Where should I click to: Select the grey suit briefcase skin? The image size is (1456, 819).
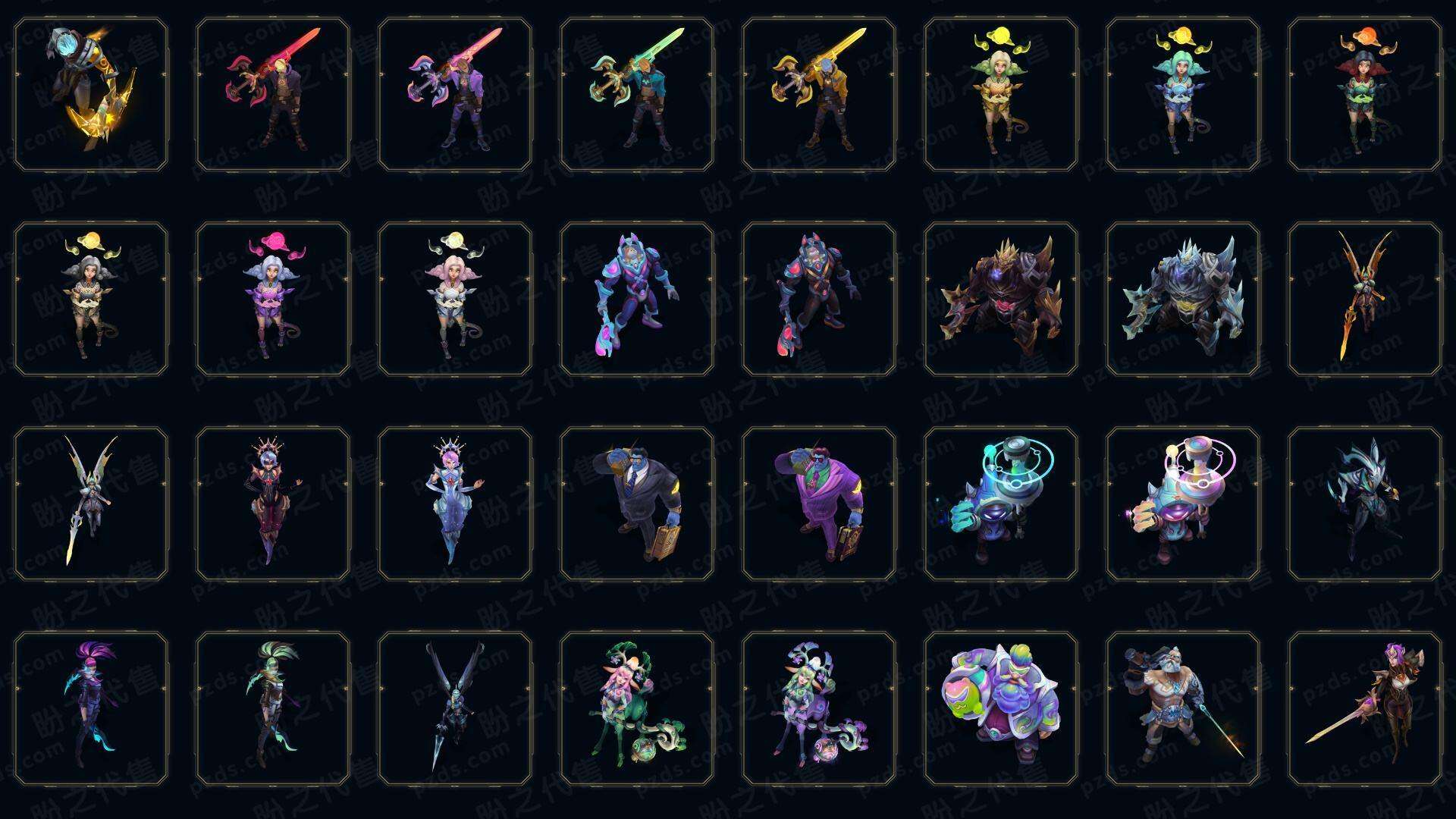[637, 504]
